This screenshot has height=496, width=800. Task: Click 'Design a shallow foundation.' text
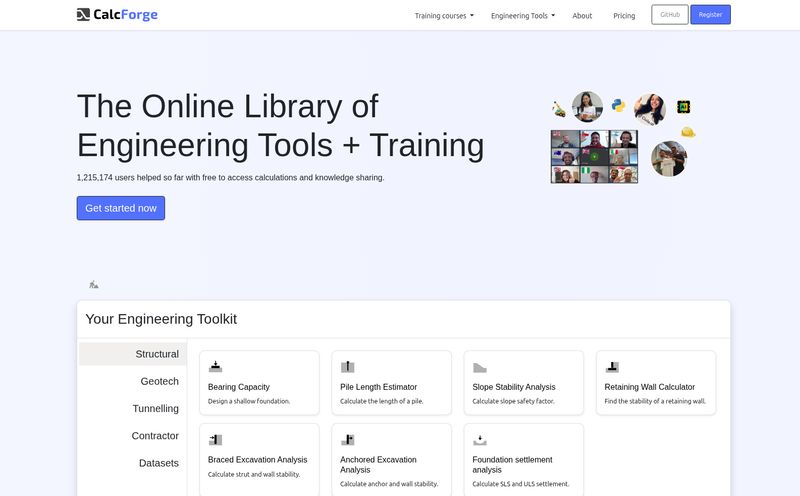249,401
